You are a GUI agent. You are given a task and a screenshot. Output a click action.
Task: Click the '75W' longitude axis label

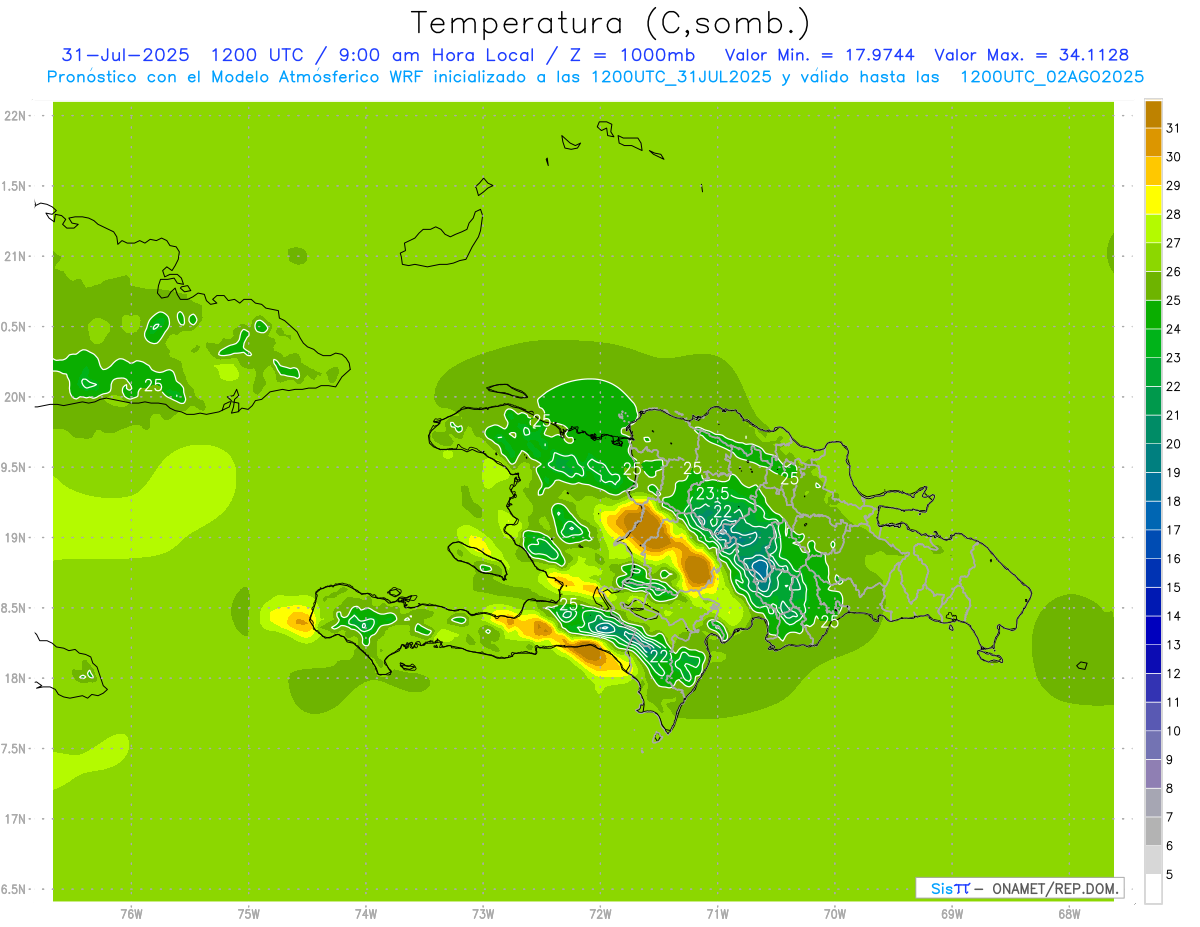pos(249,913)
